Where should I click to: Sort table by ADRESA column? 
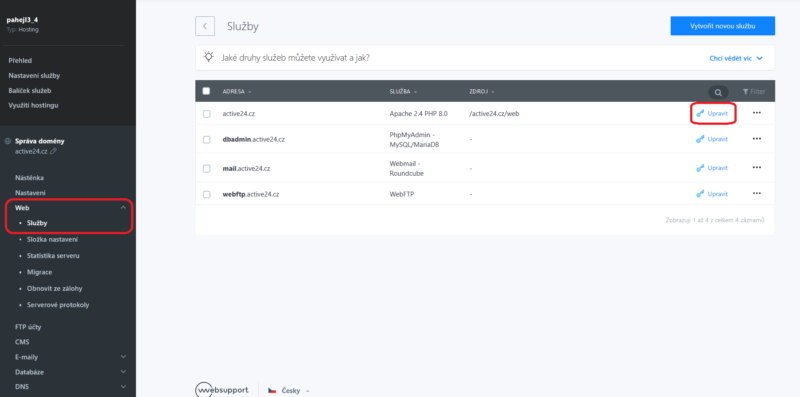[237, 92]
